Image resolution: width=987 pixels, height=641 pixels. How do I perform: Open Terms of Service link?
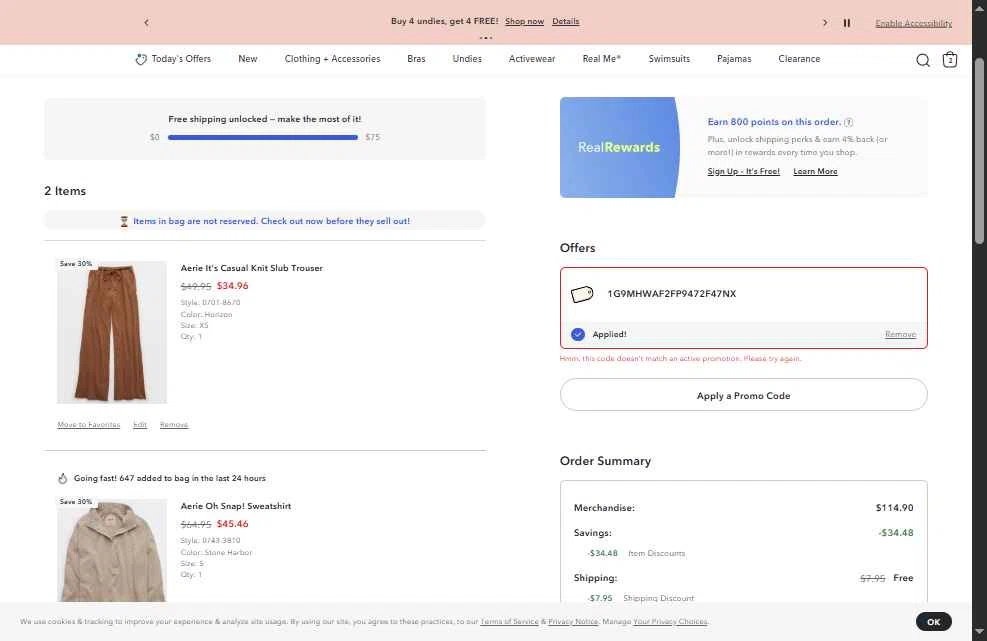509,621
